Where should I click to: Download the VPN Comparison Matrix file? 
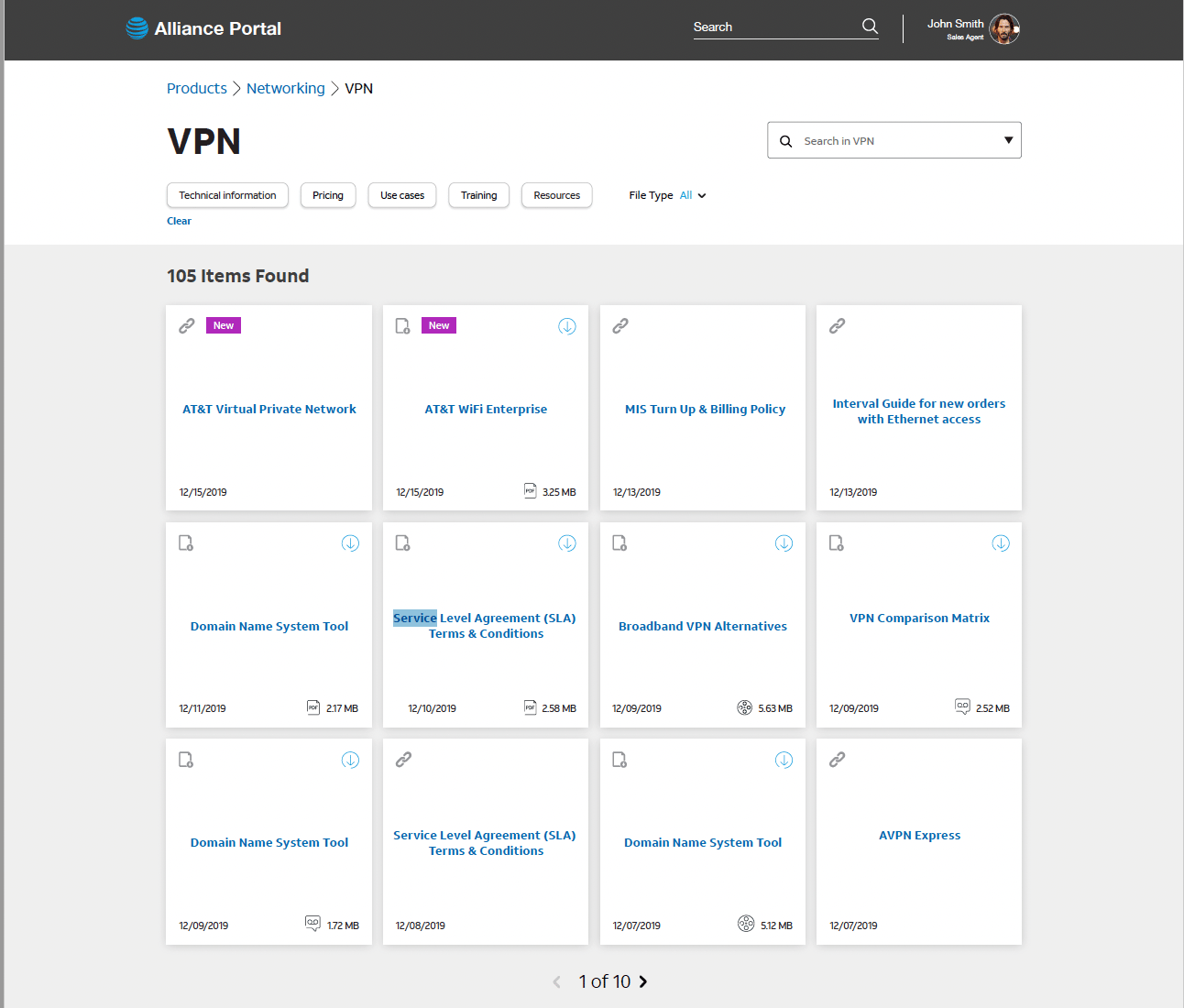(1001, 543)
